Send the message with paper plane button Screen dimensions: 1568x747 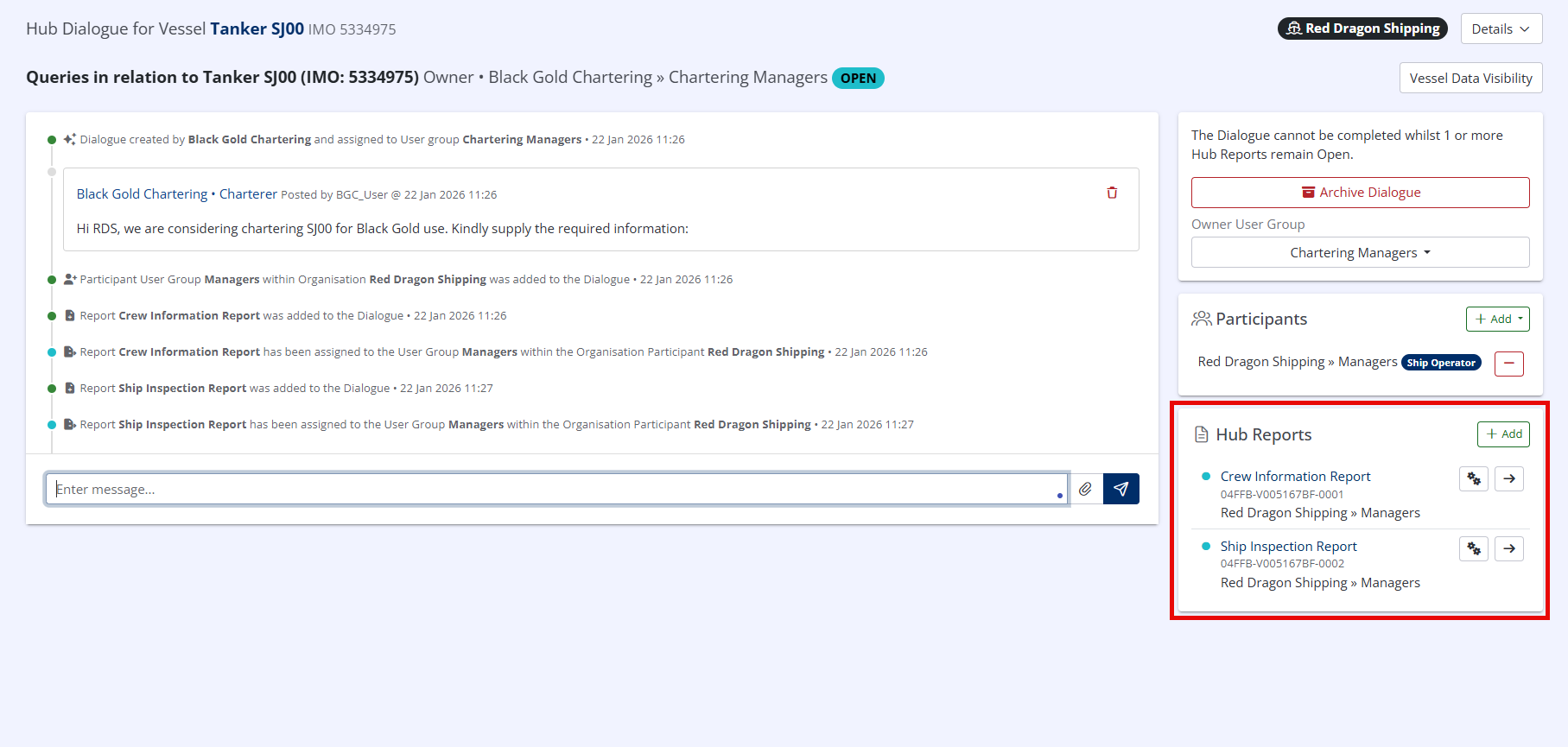[x=1120, y=489]
